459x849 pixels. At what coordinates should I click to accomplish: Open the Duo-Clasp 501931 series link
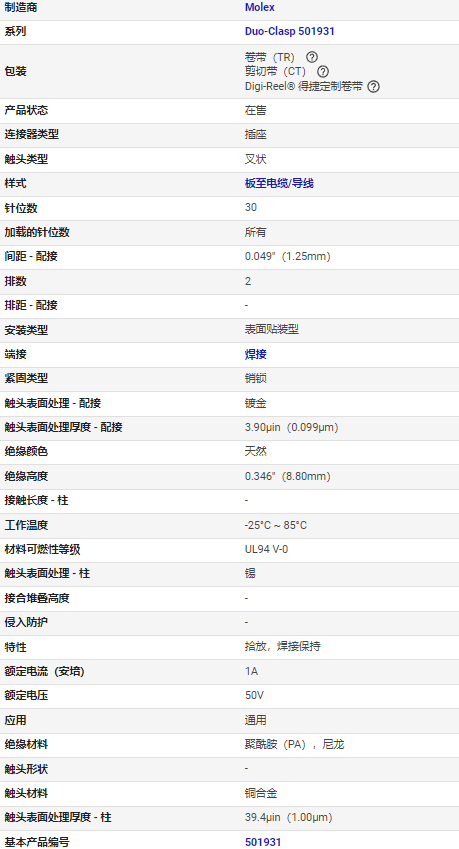[x=290, y=31]
